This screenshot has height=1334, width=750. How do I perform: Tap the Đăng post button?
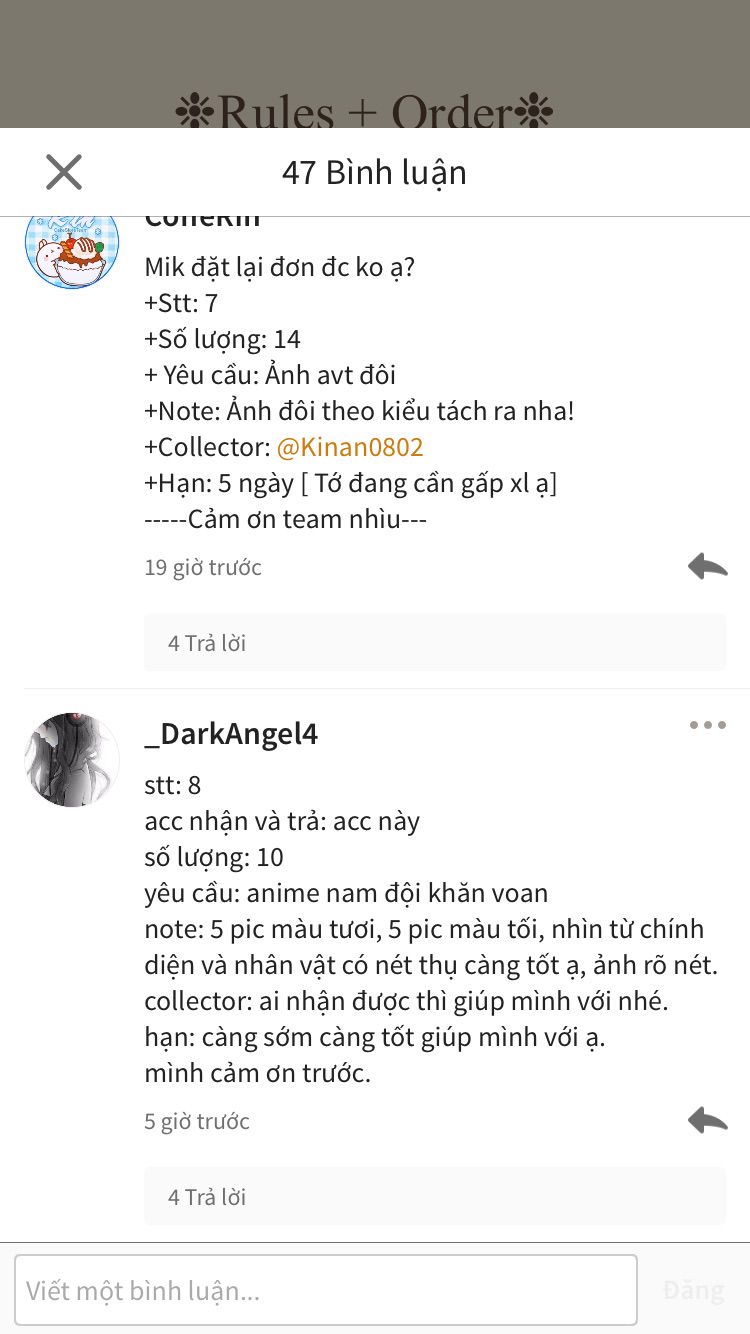pos(693,1290)
